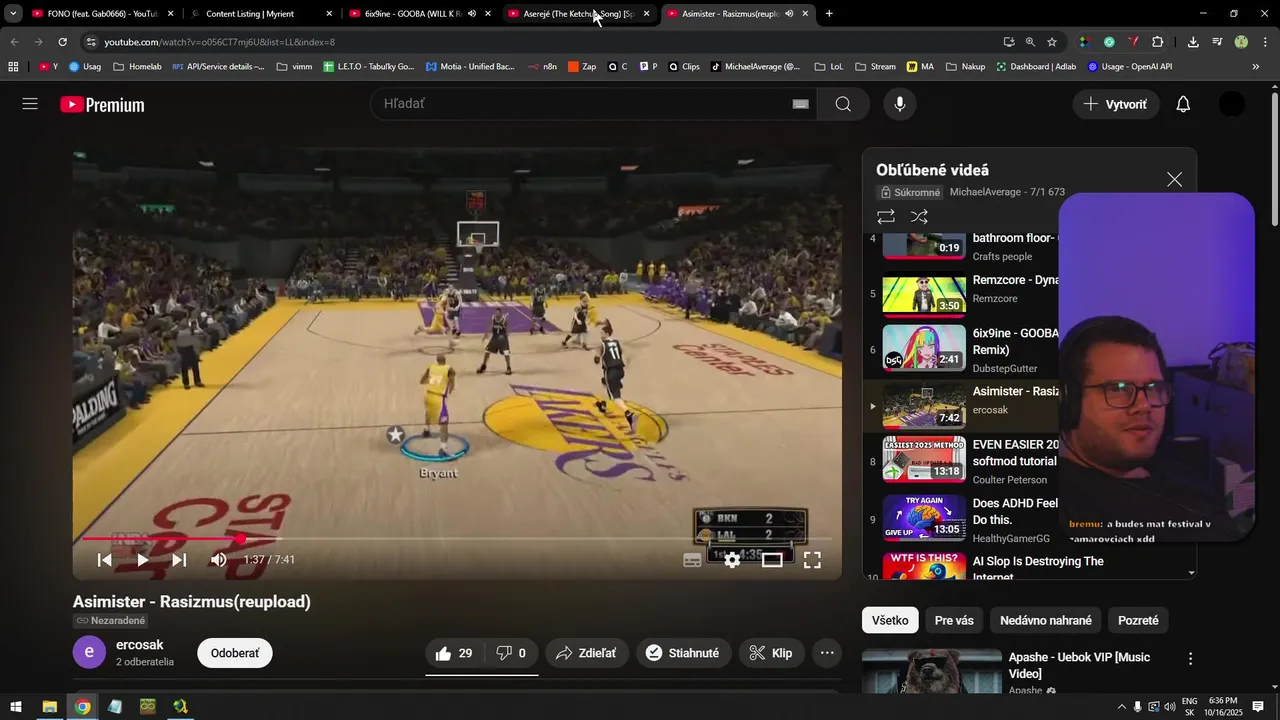Play 6ix9ine GOOBA playlist thumbnail

tap(924, 349)
